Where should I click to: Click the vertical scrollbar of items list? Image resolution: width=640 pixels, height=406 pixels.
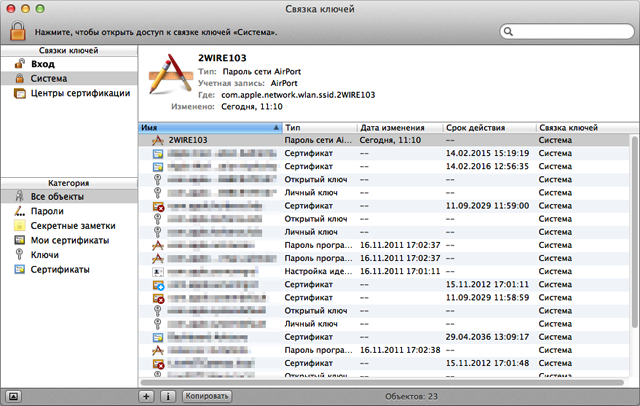click(x=632, y=250)
